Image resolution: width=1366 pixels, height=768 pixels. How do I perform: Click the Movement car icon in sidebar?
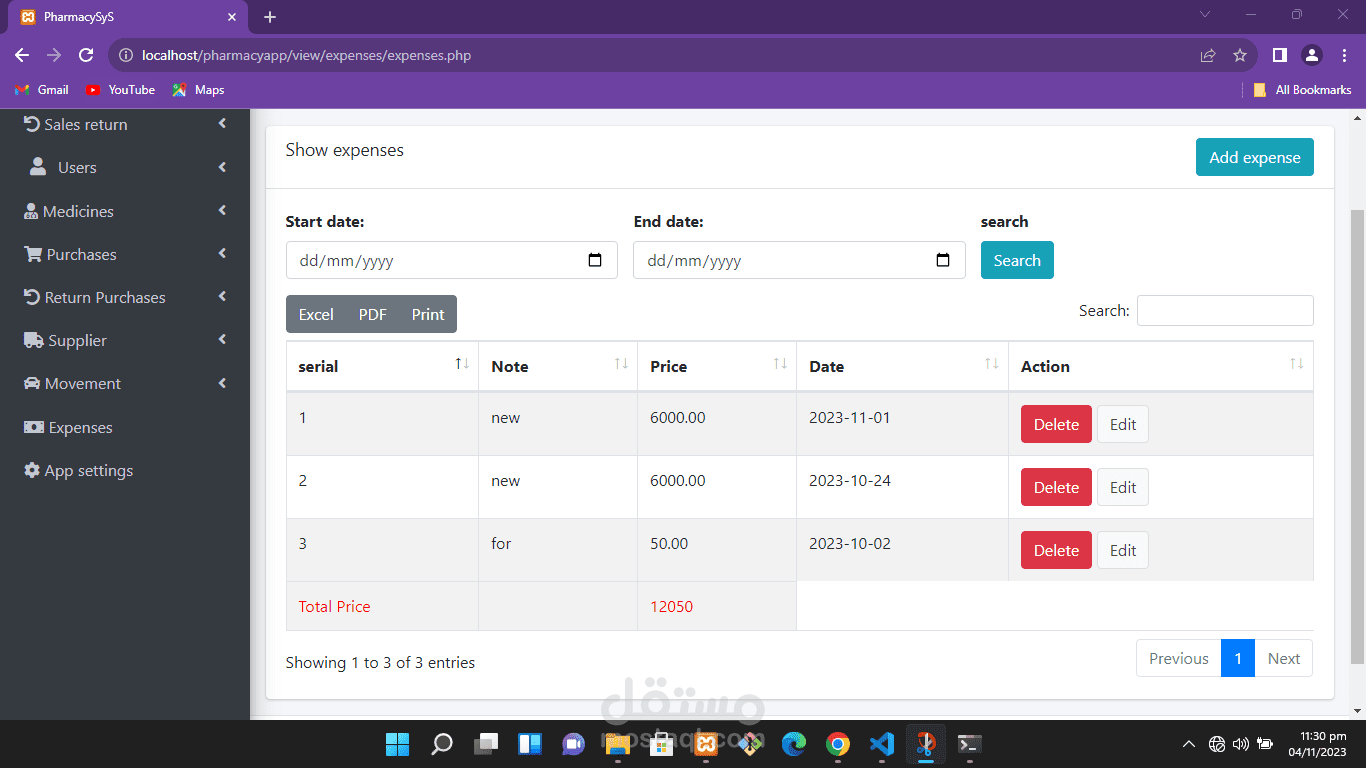(x=33, y=383)
